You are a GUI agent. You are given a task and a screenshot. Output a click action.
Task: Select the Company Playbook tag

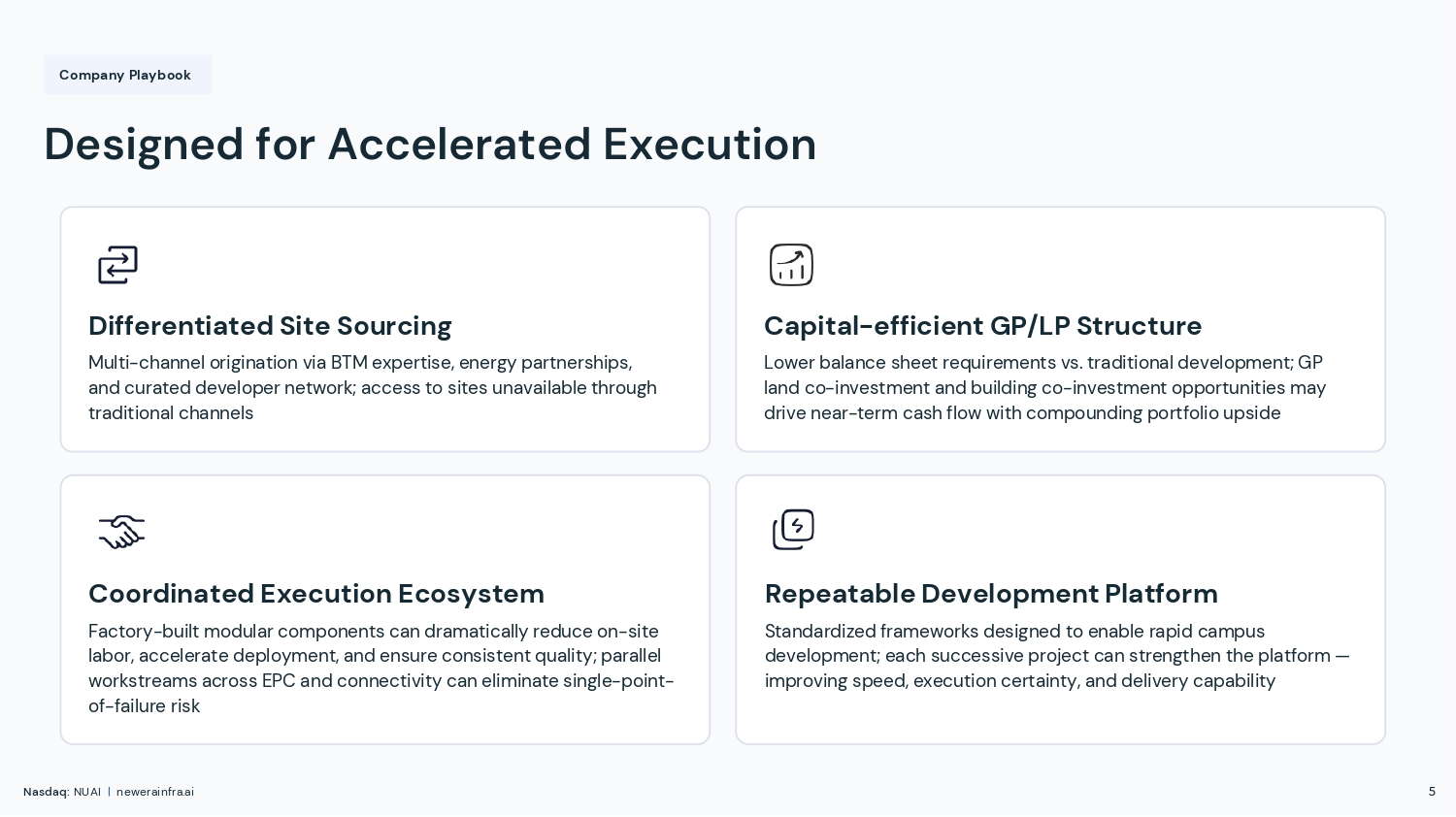tap(126, 76)
